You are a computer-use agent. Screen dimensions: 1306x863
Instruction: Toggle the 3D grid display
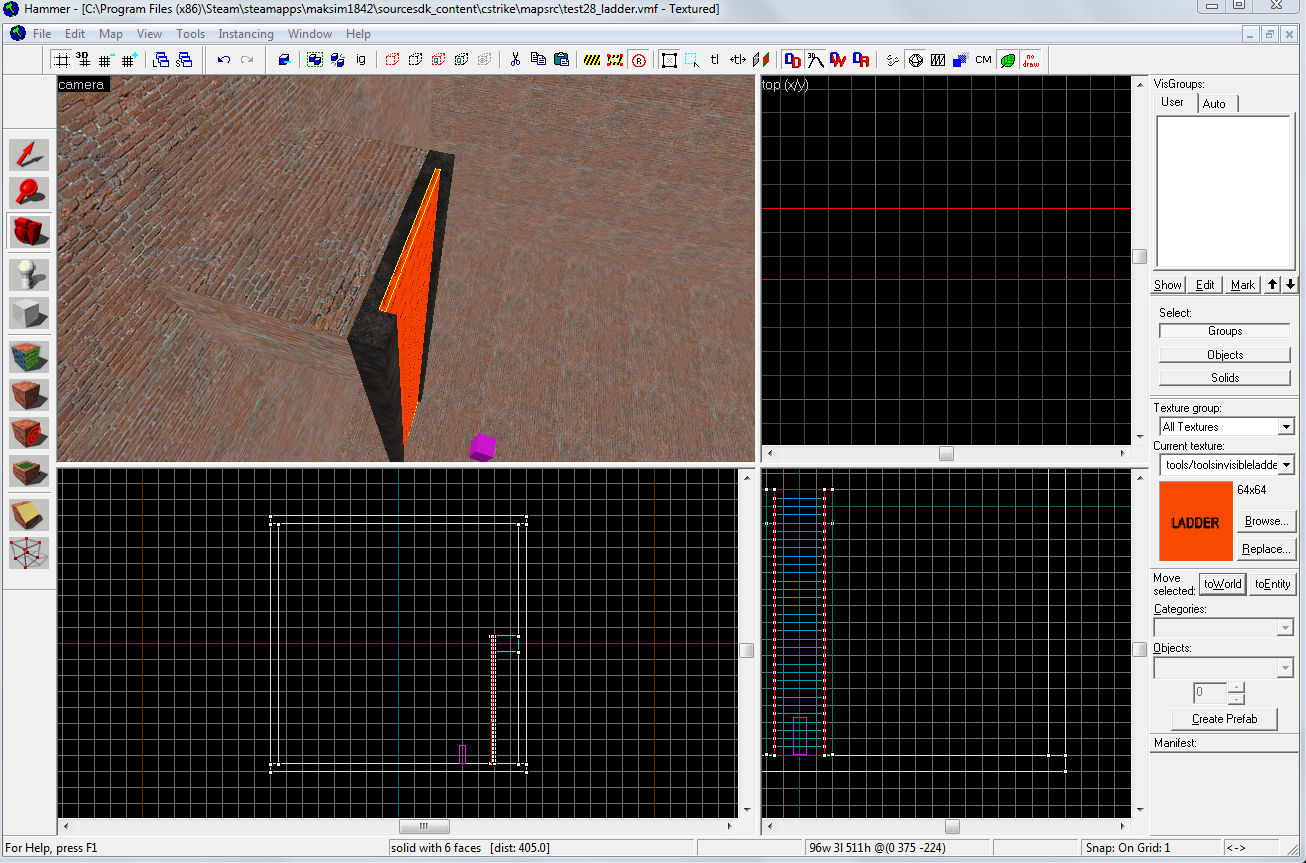coord(84,60)
